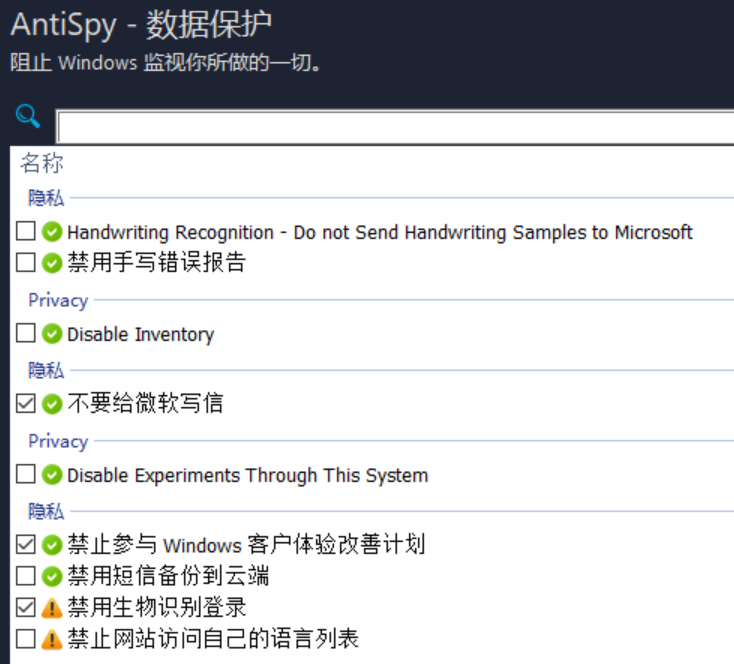734x664 pixels.
Task: Click green icon beside Disable Experiments Through This System
Action: [x=52, y=475]
